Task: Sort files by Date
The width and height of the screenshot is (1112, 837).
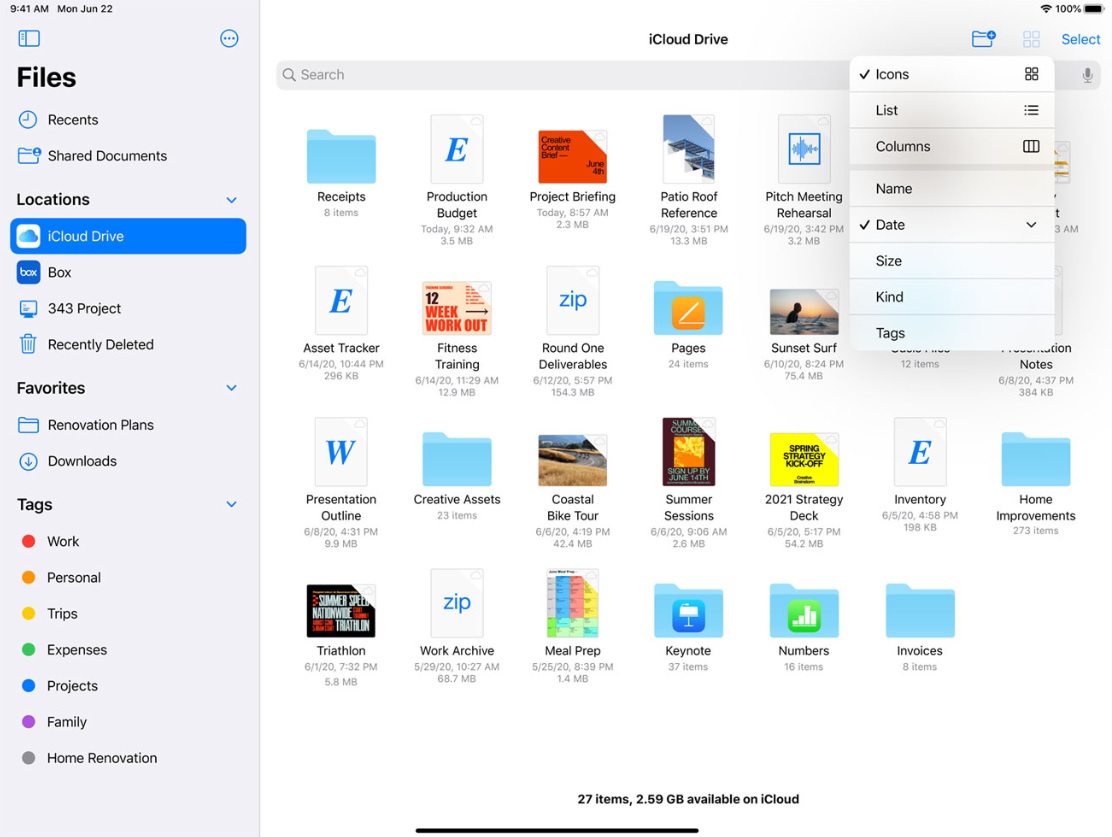Action: [x=951, y=225]
